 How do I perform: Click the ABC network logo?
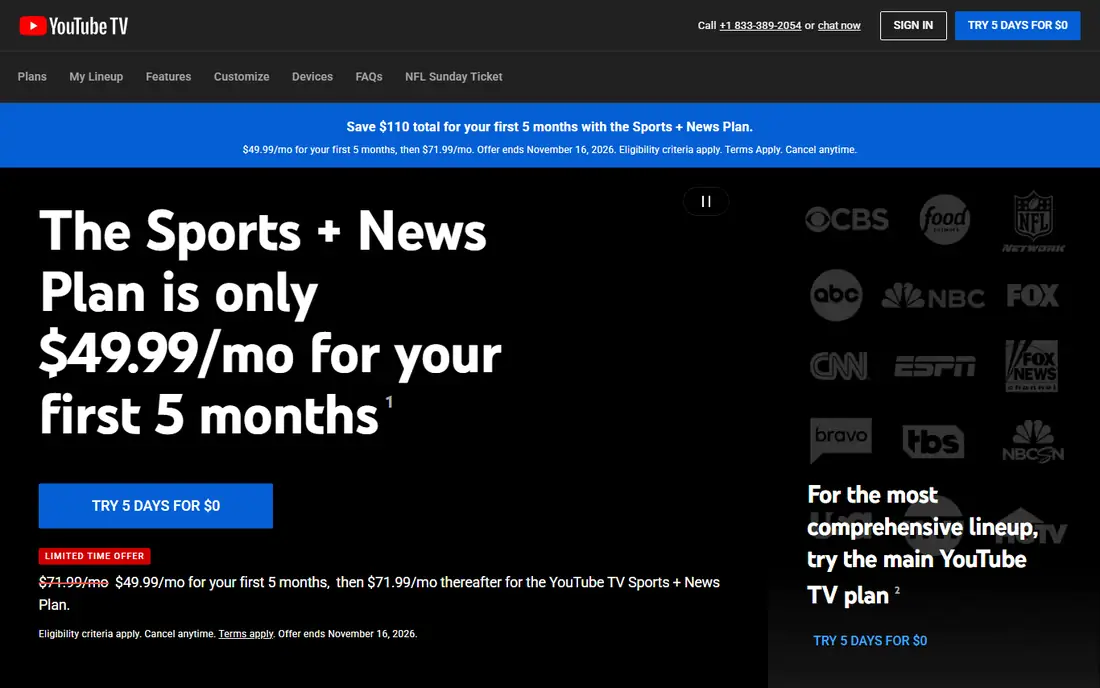click(836, 295)
